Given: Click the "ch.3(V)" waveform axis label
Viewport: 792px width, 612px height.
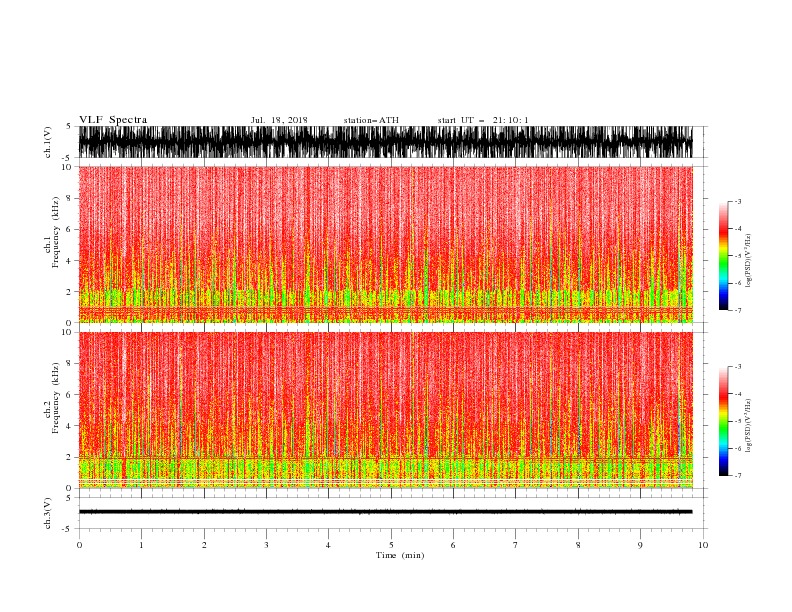Looking at the screenshot, I should [x=48, y=513].
